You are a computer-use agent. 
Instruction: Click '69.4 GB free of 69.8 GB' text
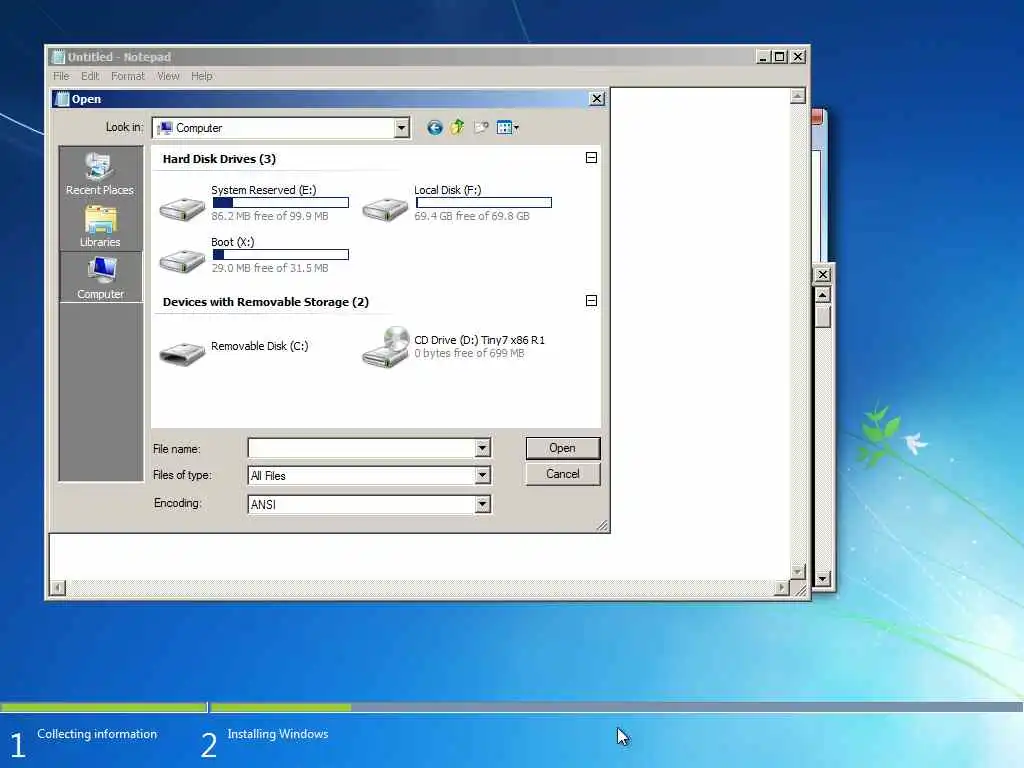pyautogui.click(x=472, y=216)
